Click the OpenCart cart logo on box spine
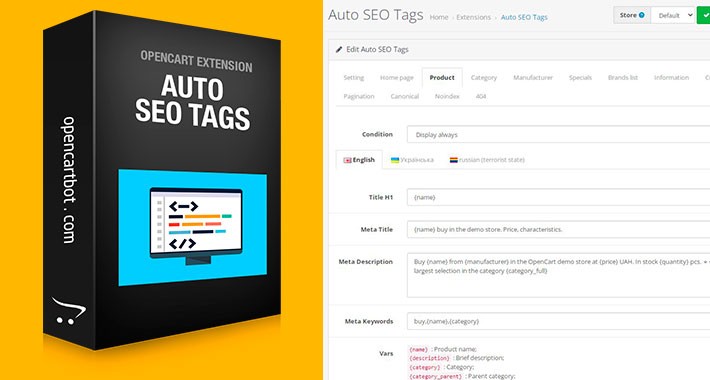Viewport: 710px width, 380px height. click(x=68, y=311)
